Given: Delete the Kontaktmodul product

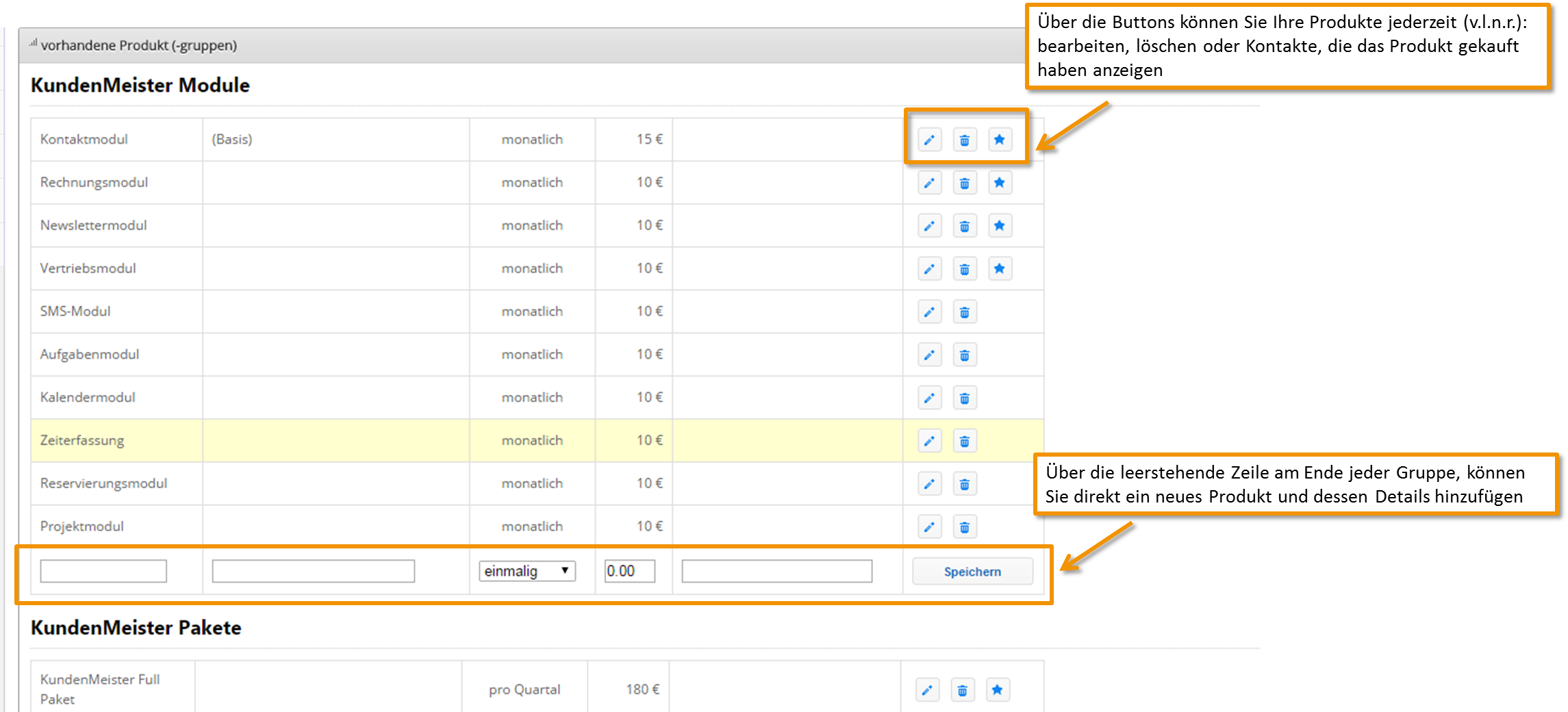Looking at the screenshot, I should point(964,140).
